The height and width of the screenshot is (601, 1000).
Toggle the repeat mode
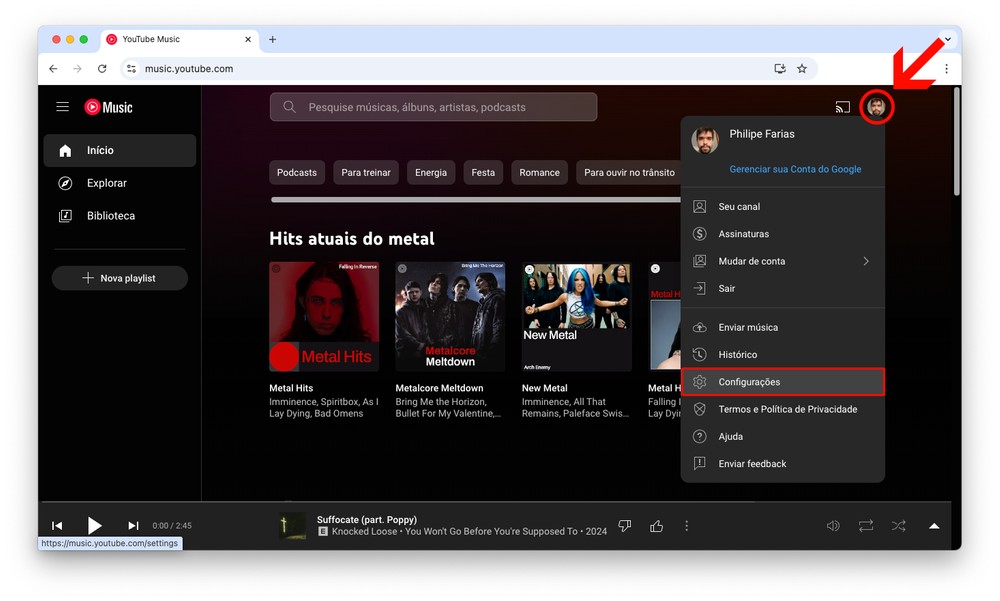(866, 525)
